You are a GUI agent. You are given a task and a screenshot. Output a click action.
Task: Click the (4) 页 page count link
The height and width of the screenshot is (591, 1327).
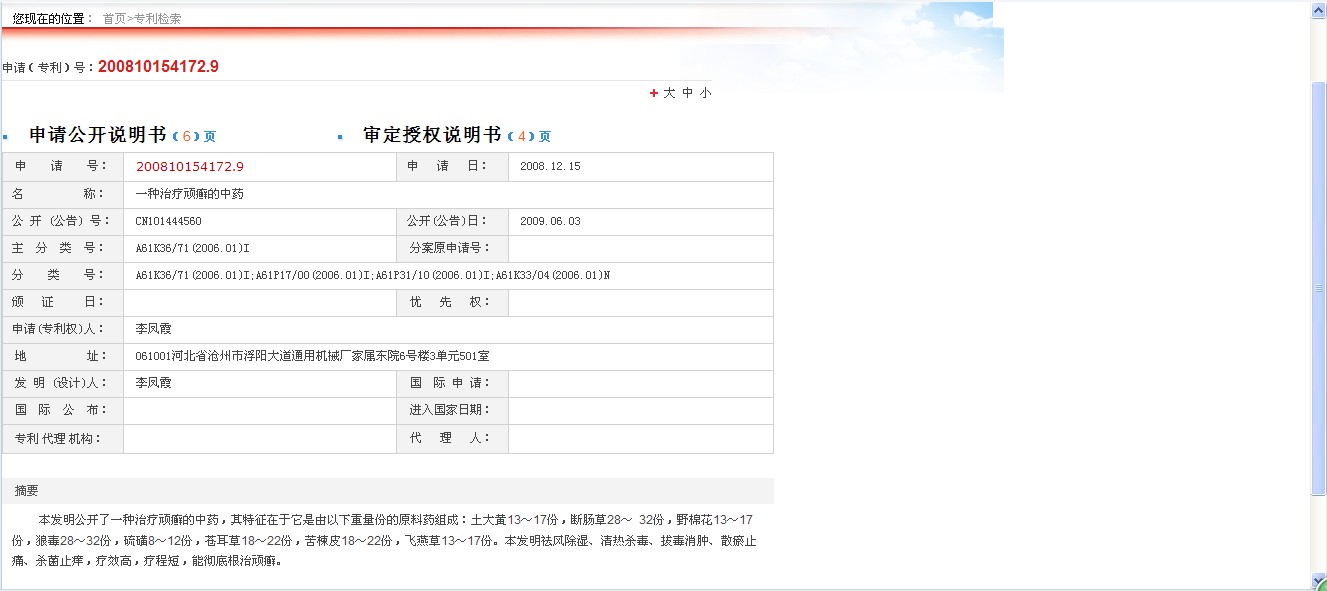tap(529, 136)
